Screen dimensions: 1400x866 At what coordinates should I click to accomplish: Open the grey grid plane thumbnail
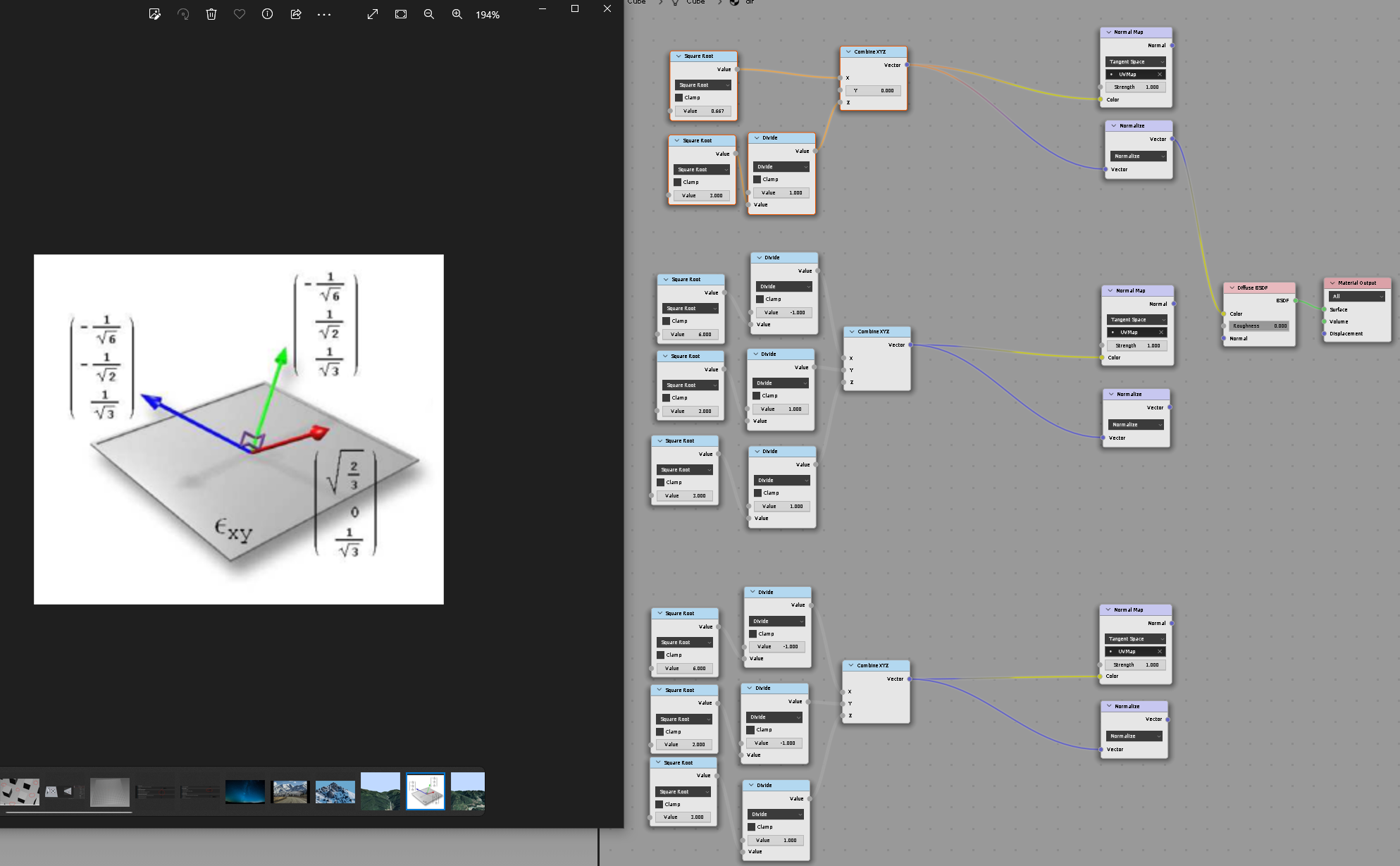pyautogui.click(x=110, y=791)
